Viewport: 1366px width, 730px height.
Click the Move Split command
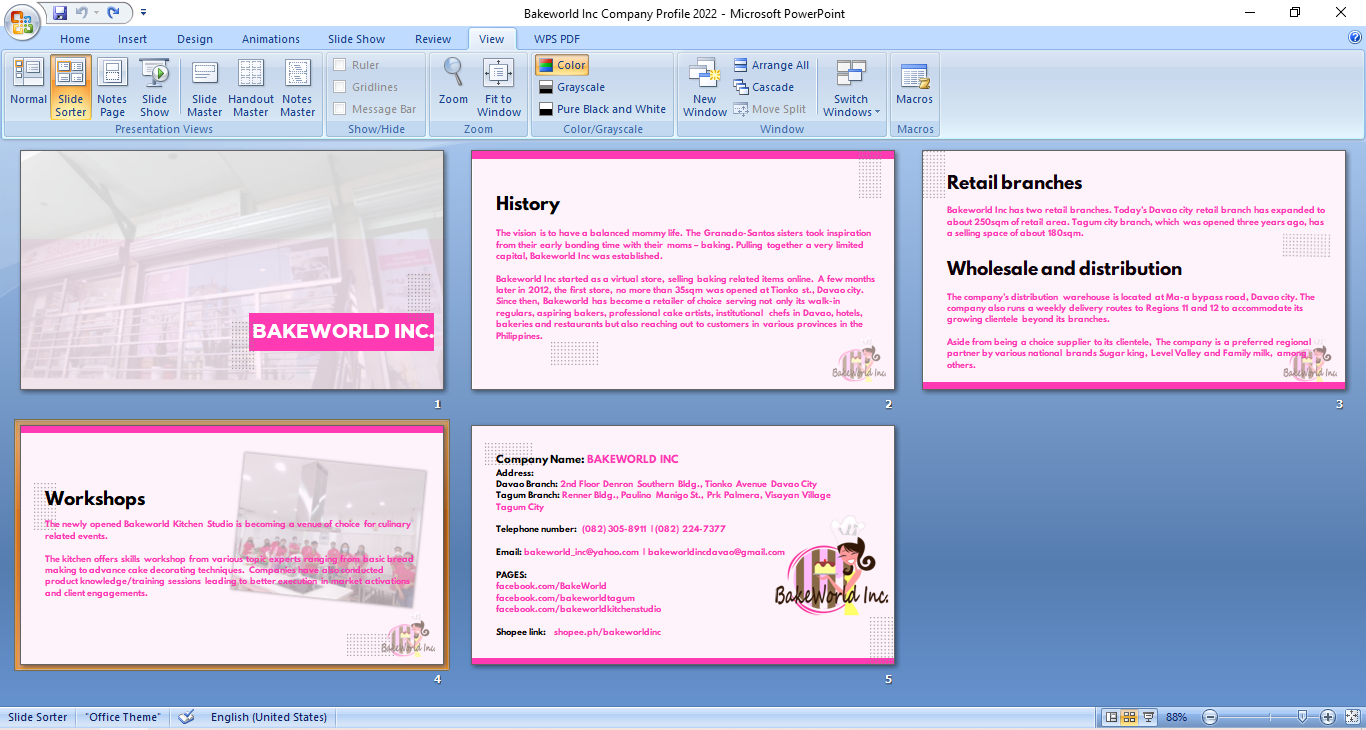point(769,109)
